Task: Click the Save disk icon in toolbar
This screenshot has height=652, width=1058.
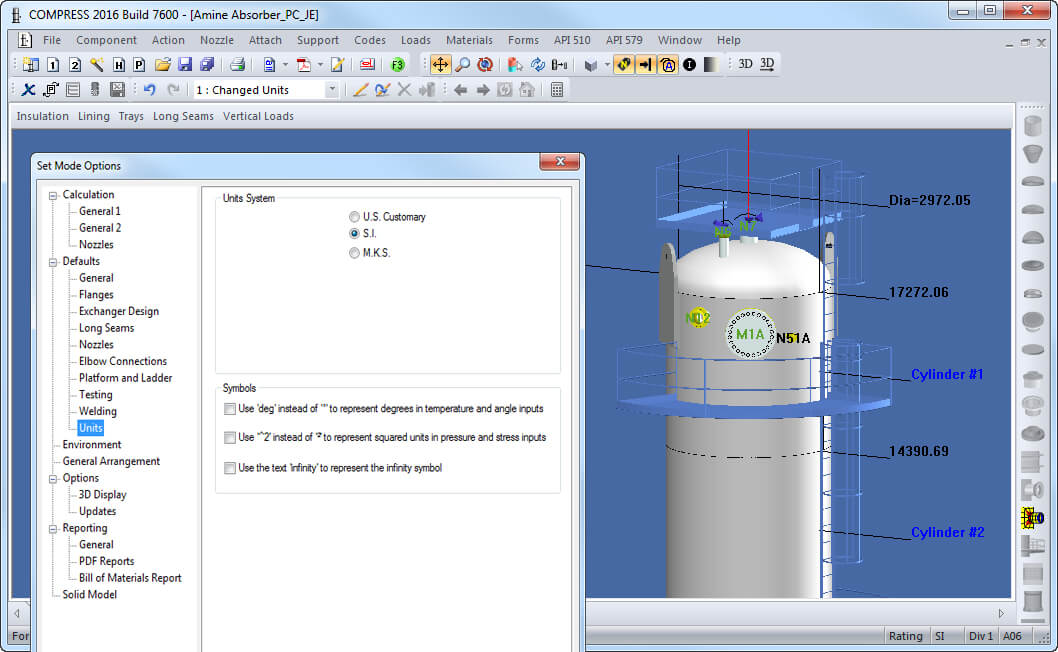Action: (x=185, y=65)
